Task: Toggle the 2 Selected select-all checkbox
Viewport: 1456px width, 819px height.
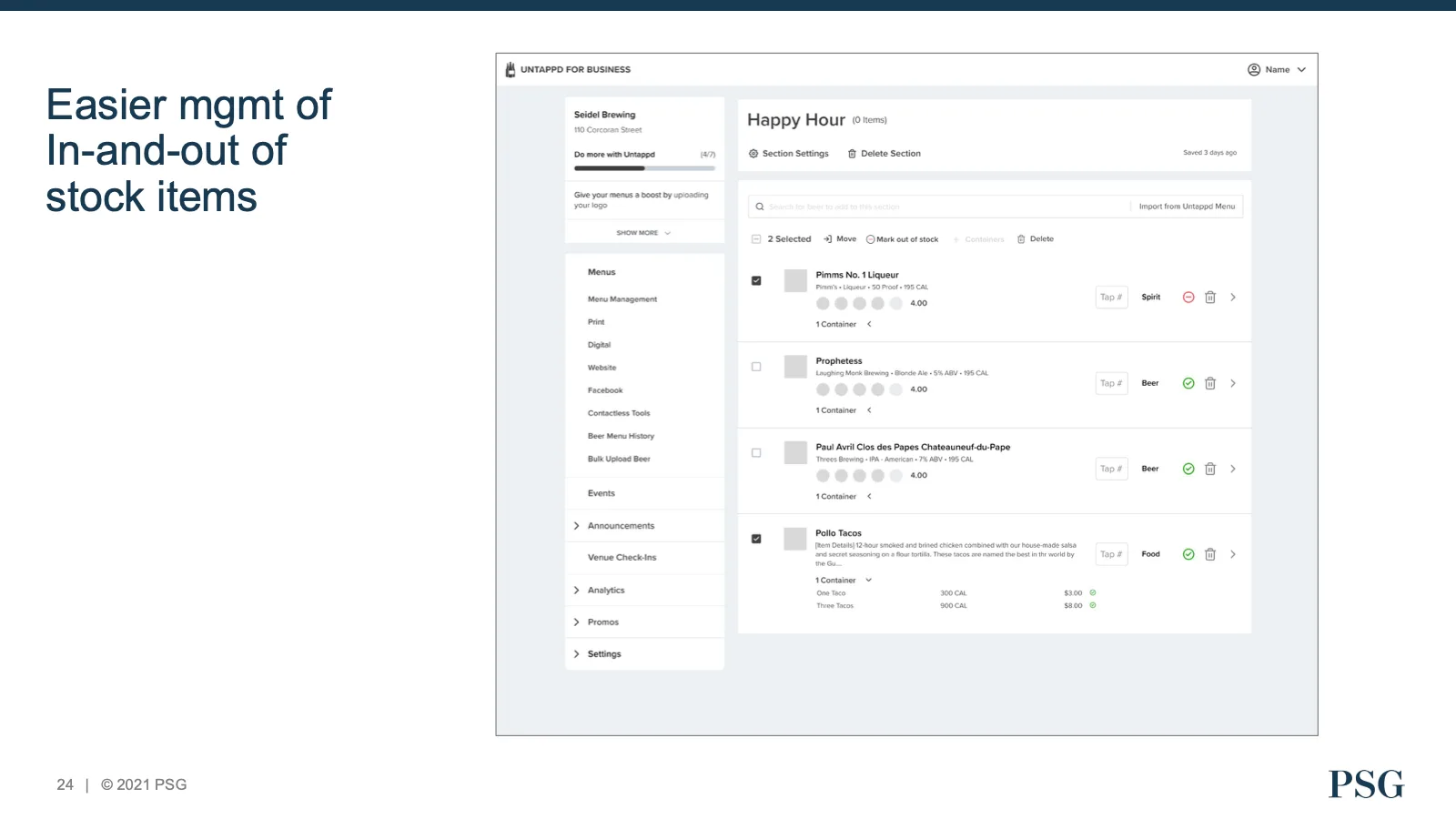Action: pos(756,239)
